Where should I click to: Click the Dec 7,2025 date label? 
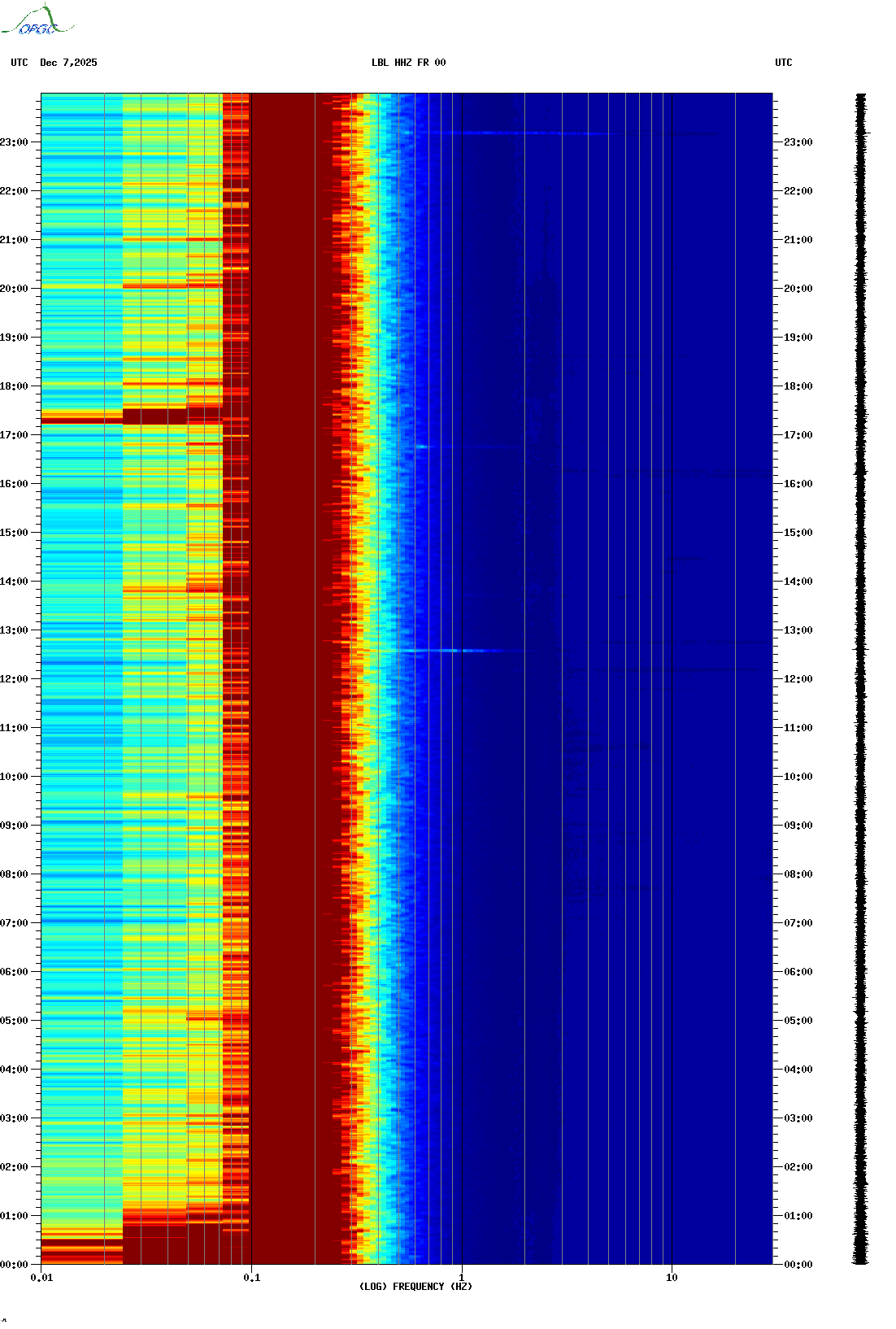[x=68, y=63]
